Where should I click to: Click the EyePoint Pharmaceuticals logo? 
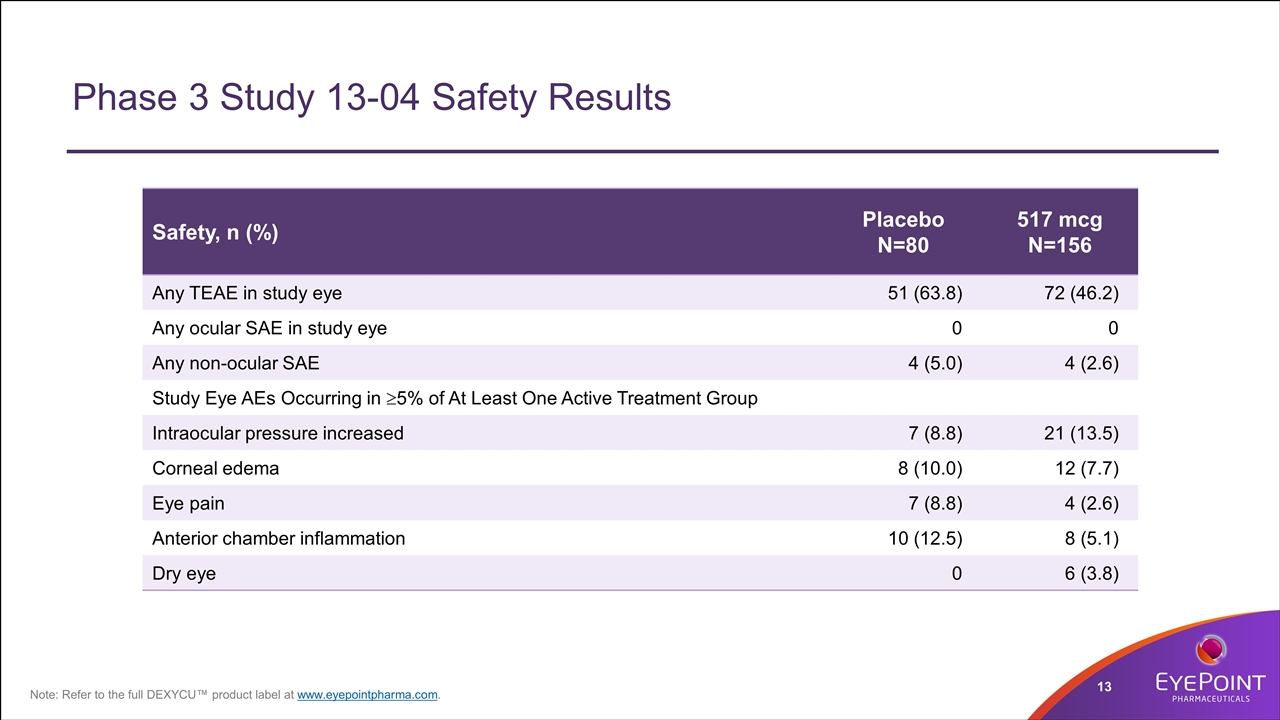(x=1210, y=668)
